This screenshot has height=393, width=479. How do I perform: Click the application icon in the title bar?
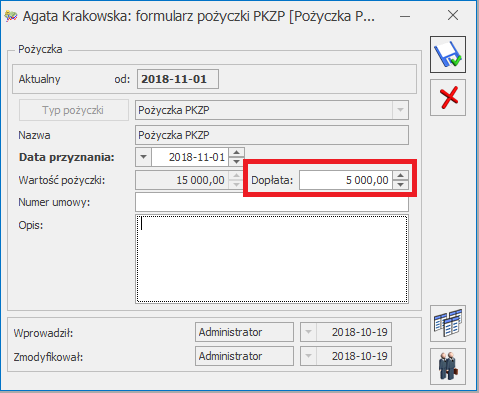point(11,16)
